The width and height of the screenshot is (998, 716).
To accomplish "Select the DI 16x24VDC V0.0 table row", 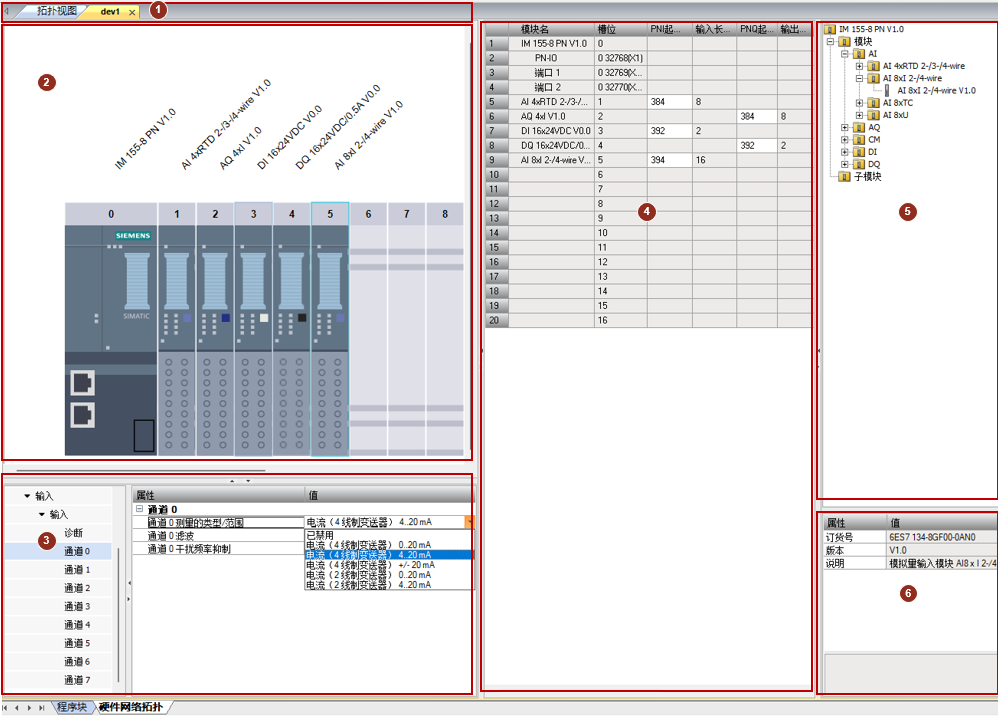I will click(x=649, y=131).
